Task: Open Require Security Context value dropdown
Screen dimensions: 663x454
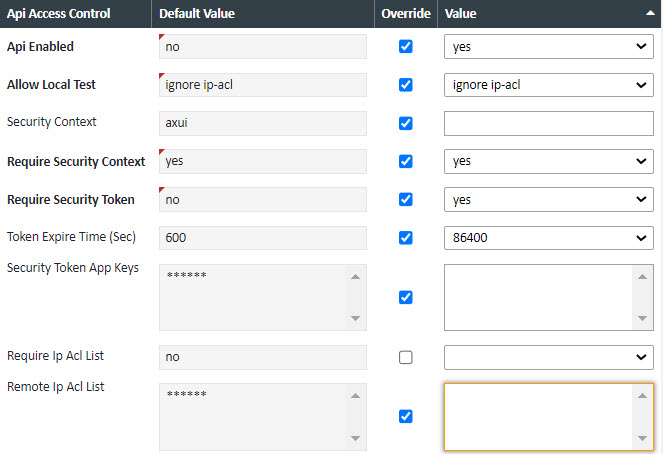Action: [x=548, y=161]
